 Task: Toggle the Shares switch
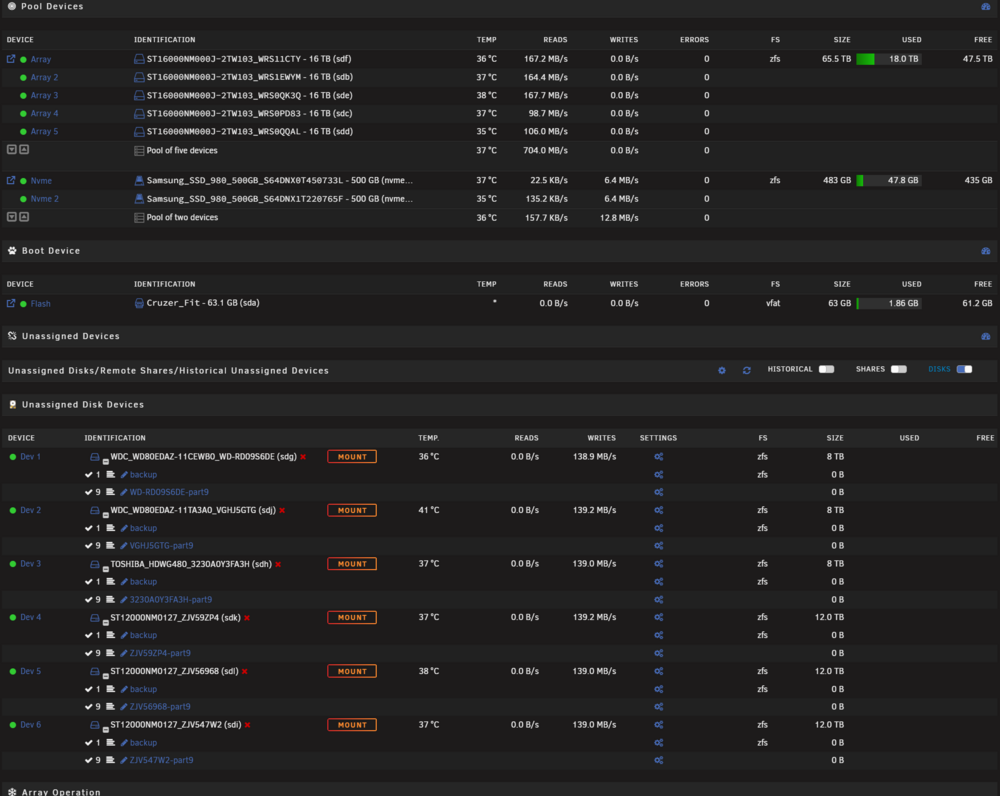click(x=899, y=369)
